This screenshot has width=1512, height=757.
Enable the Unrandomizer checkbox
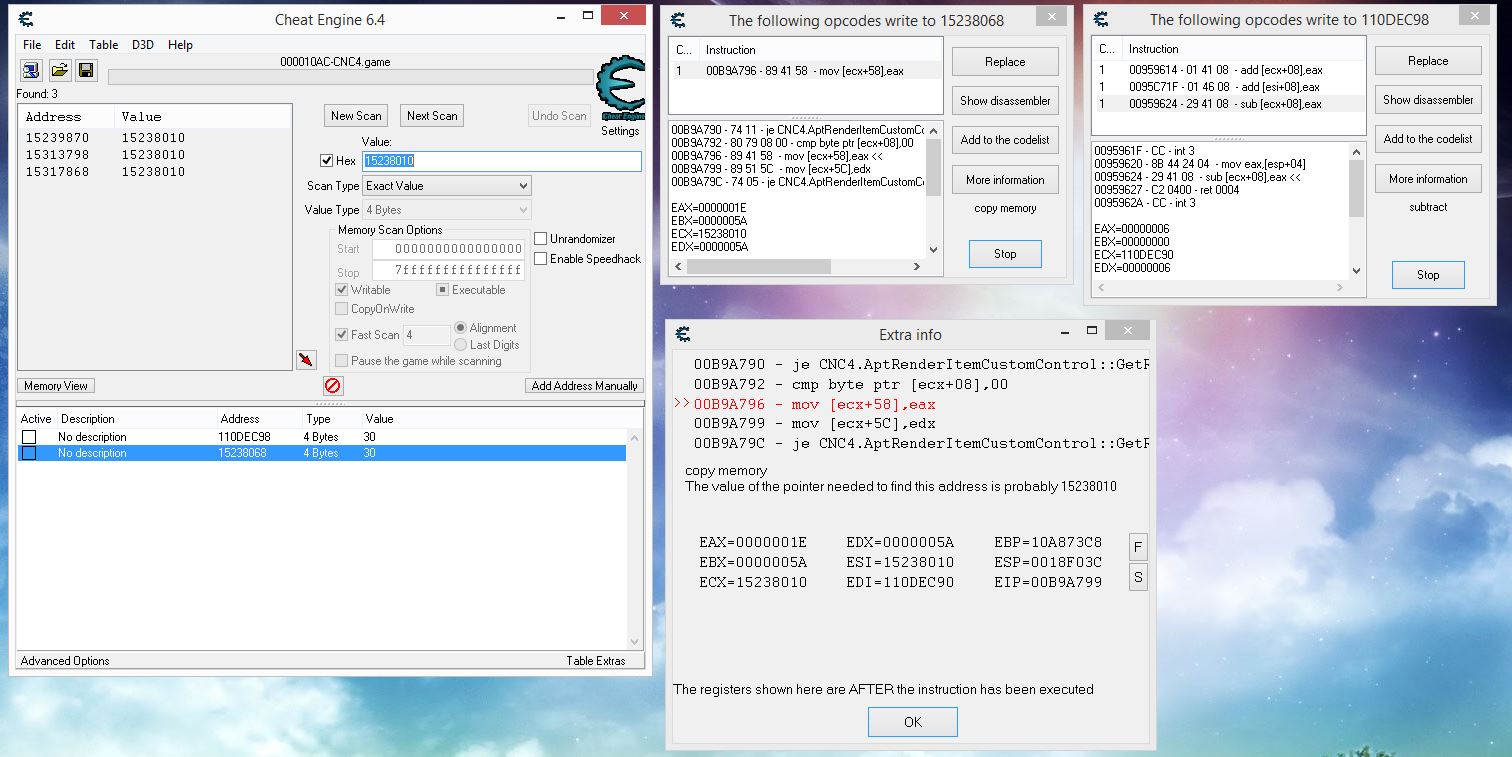541,239
